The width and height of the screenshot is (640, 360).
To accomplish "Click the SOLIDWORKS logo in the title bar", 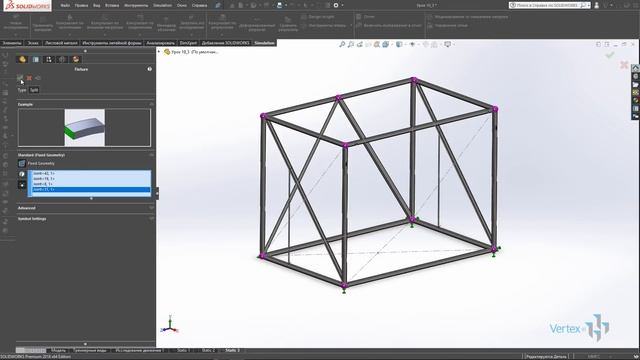I will pos(27,6).
